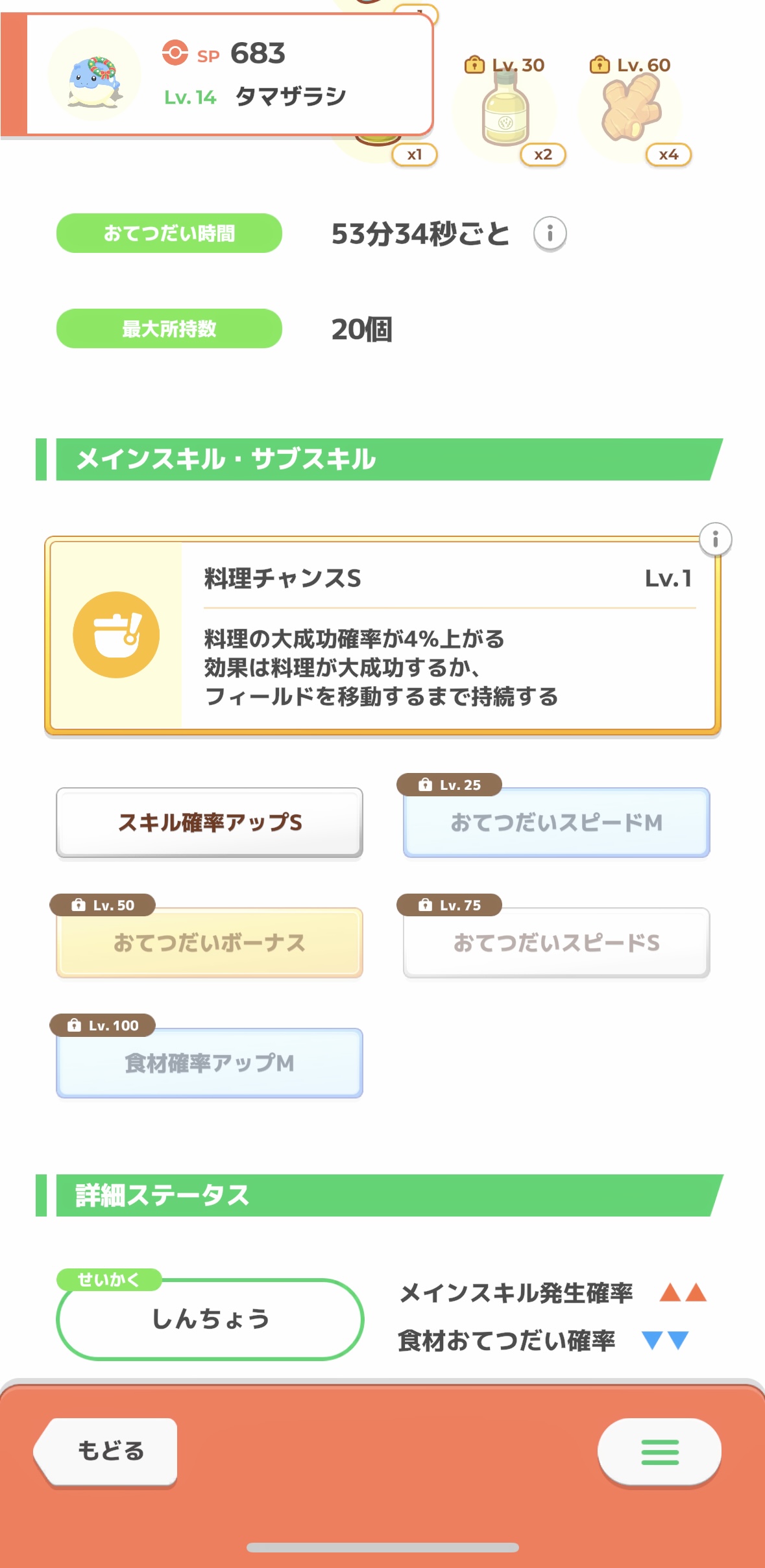
Task: Tap locked おてつだいボーナス sub skill
Action: pos(210,942)
